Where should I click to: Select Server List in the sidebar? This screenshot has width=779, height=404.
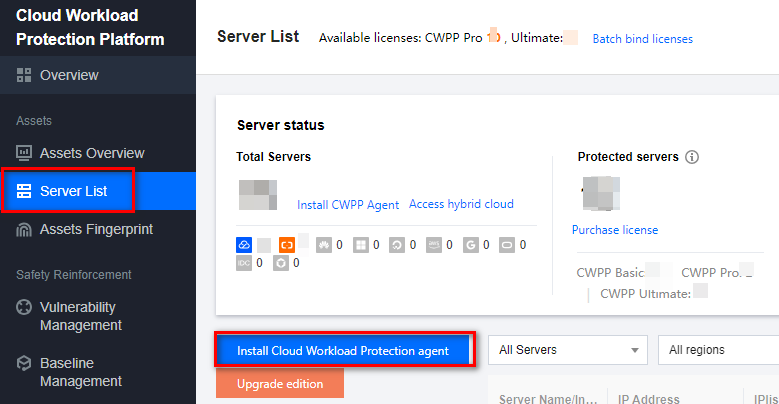(98, 191)
